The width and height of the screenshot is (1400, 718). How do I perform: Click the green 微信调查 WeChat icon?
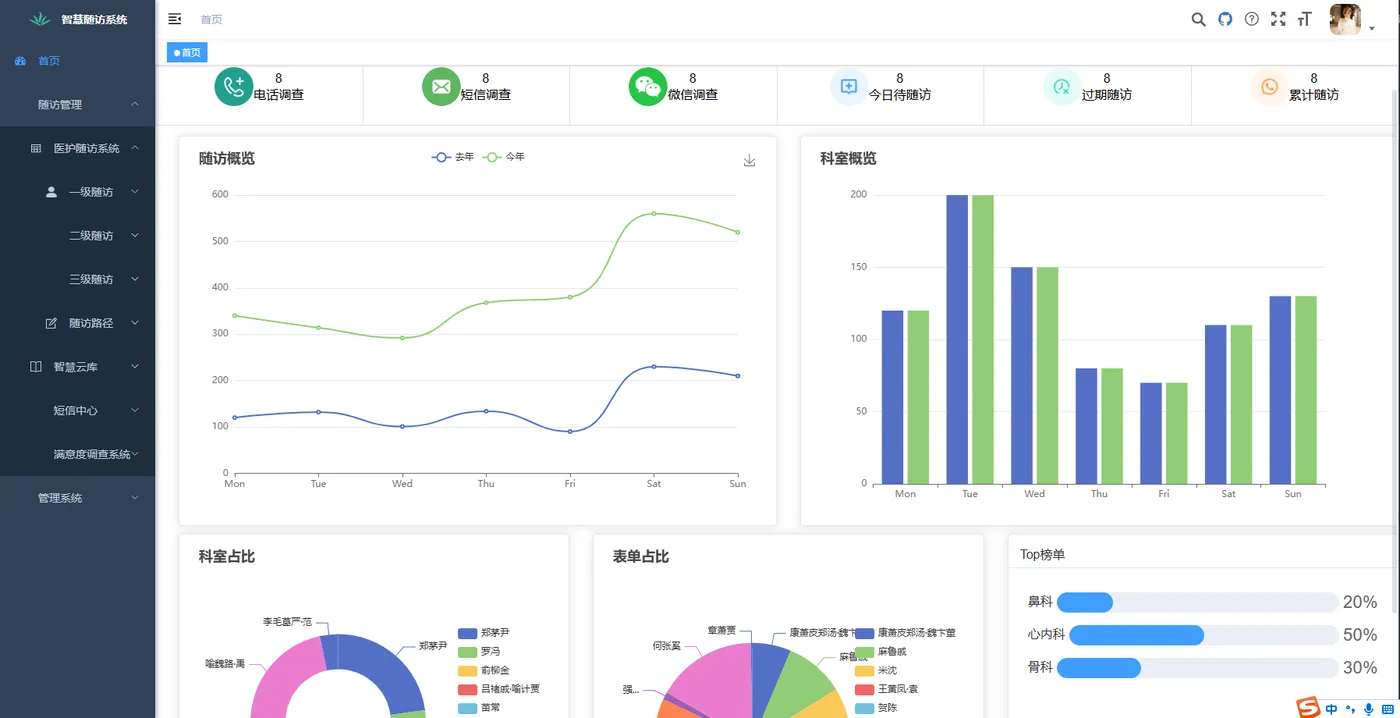(647, 86)
